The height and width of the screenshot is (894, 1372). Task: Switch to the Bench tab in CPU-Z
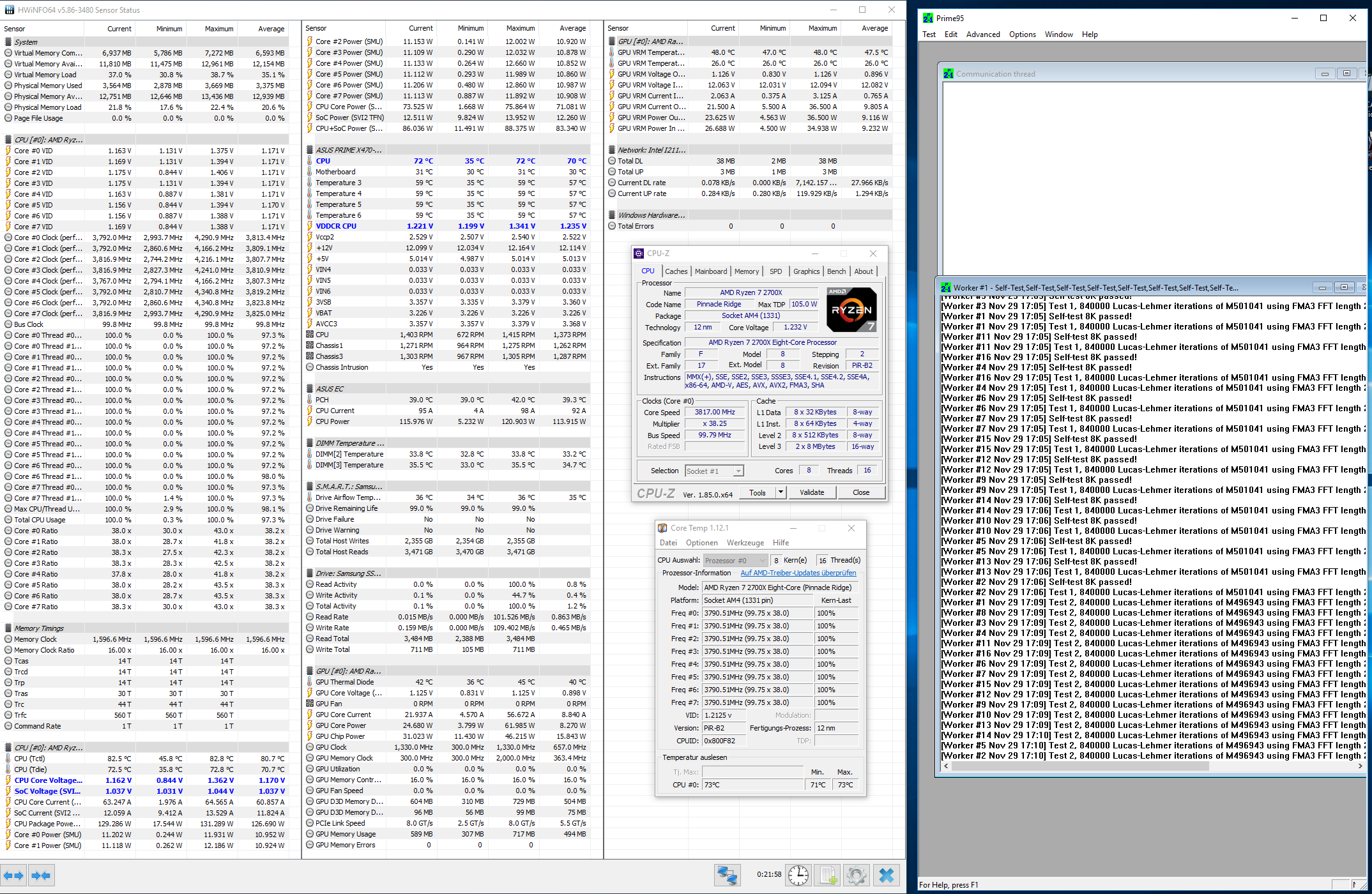point(835,271)
